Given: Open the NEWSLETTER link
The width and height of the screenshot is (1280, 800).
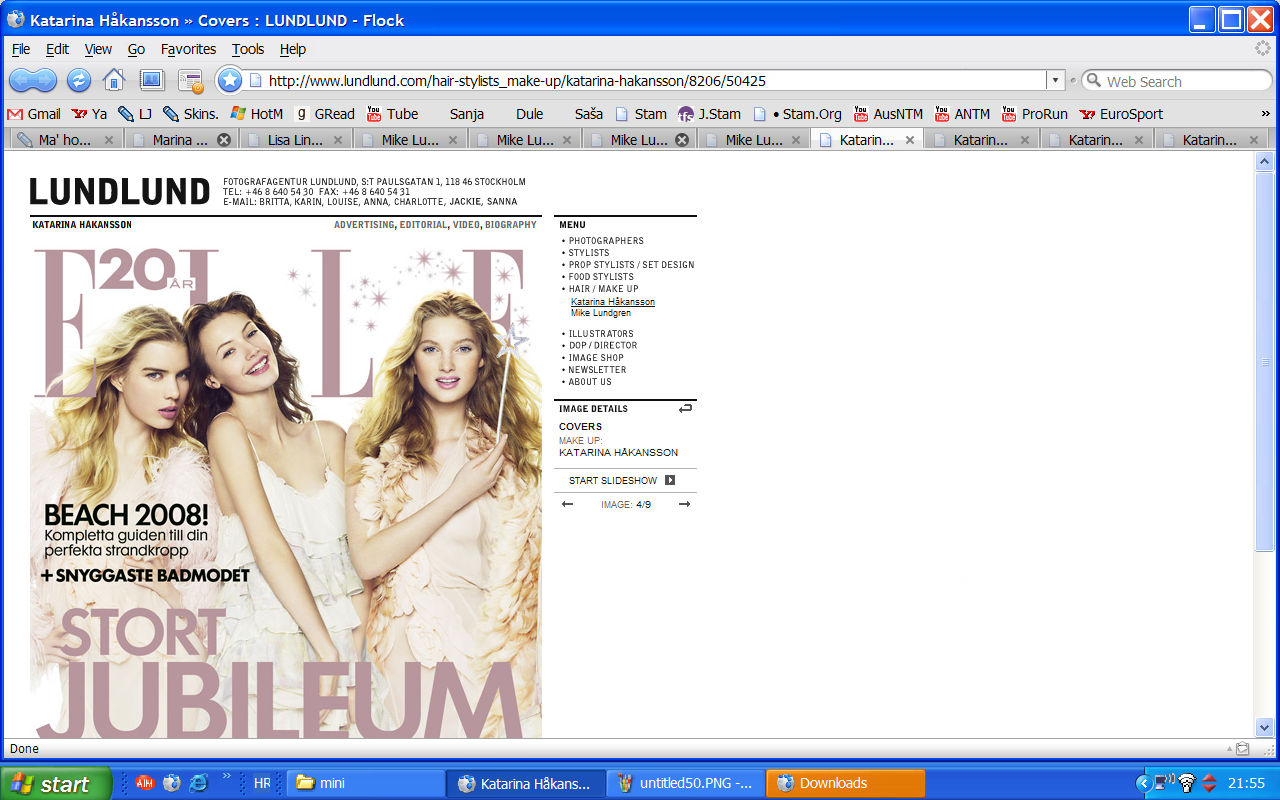Looking at the screenshot, I should tap(597, 370).
